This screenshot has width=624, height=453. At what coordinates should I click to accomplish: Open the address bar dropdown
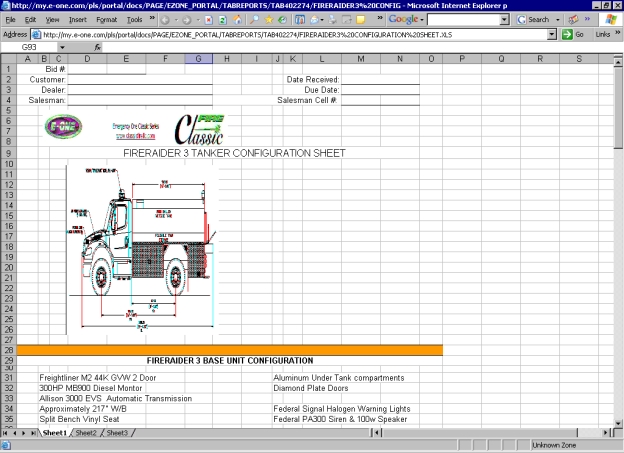click(552, 35)
